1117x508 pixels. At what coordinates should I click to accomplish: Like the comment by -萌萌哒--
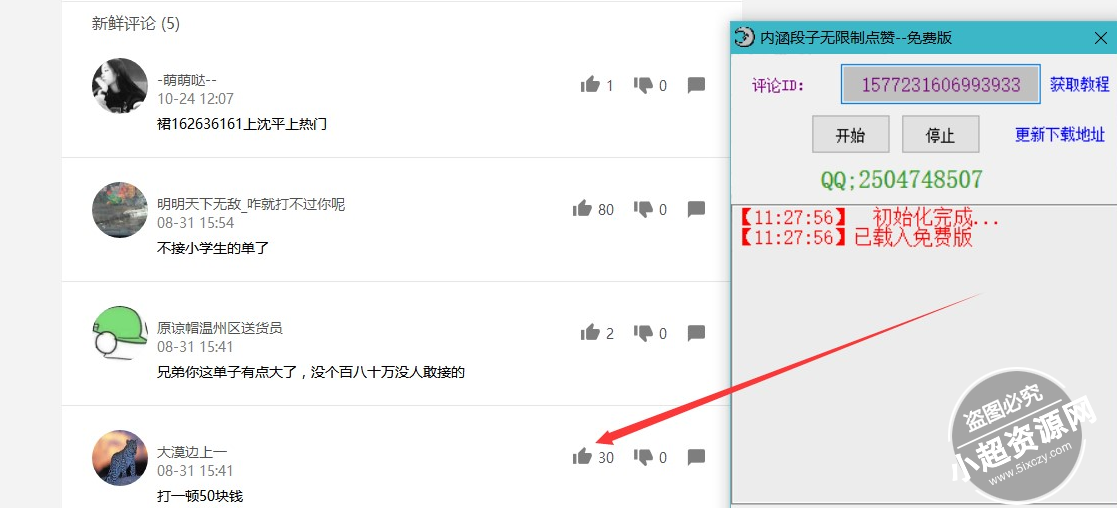pos(590,85)
